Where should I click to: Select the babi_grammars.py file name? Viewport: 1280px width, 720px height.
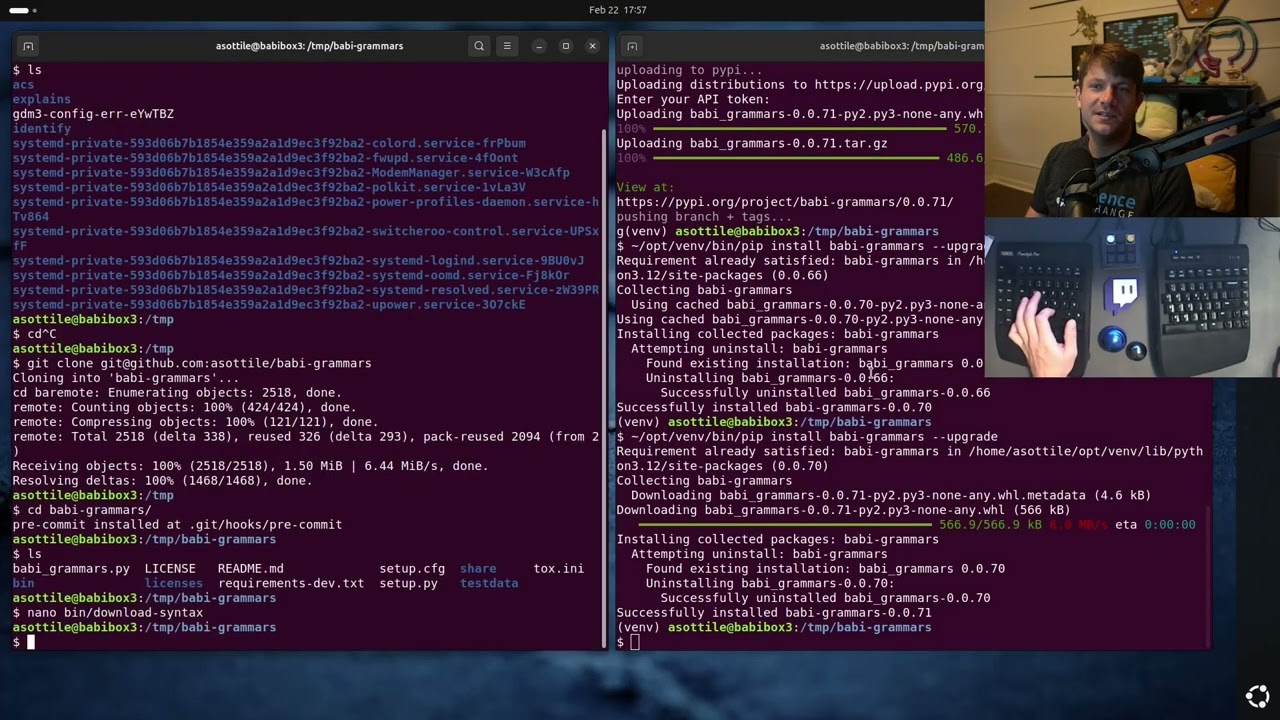pyautogui.click(x=71, y=569)
